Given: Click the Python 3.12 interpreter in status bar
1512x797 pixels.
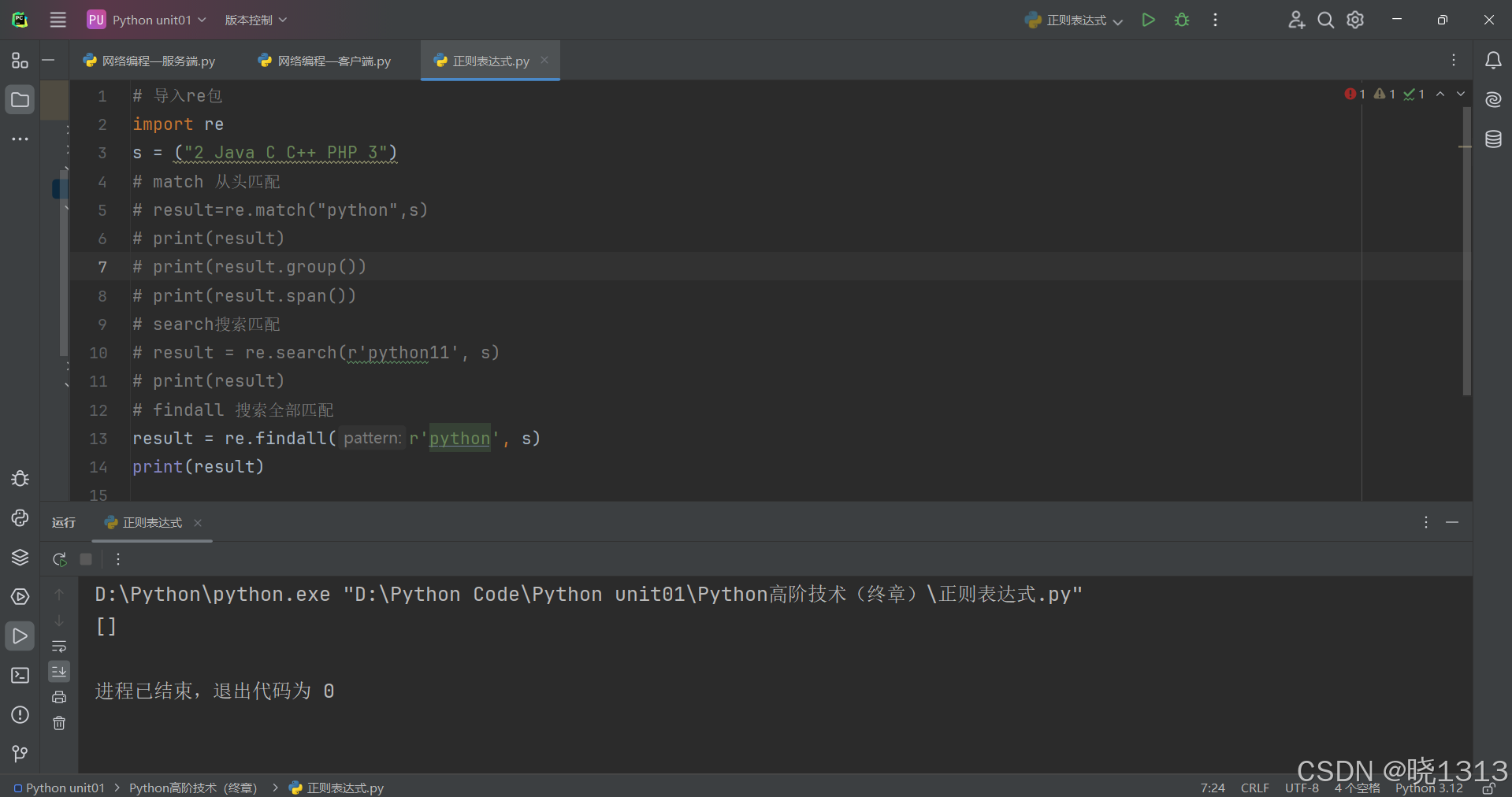Looking at the screenshot, I should pos(1428,788).
